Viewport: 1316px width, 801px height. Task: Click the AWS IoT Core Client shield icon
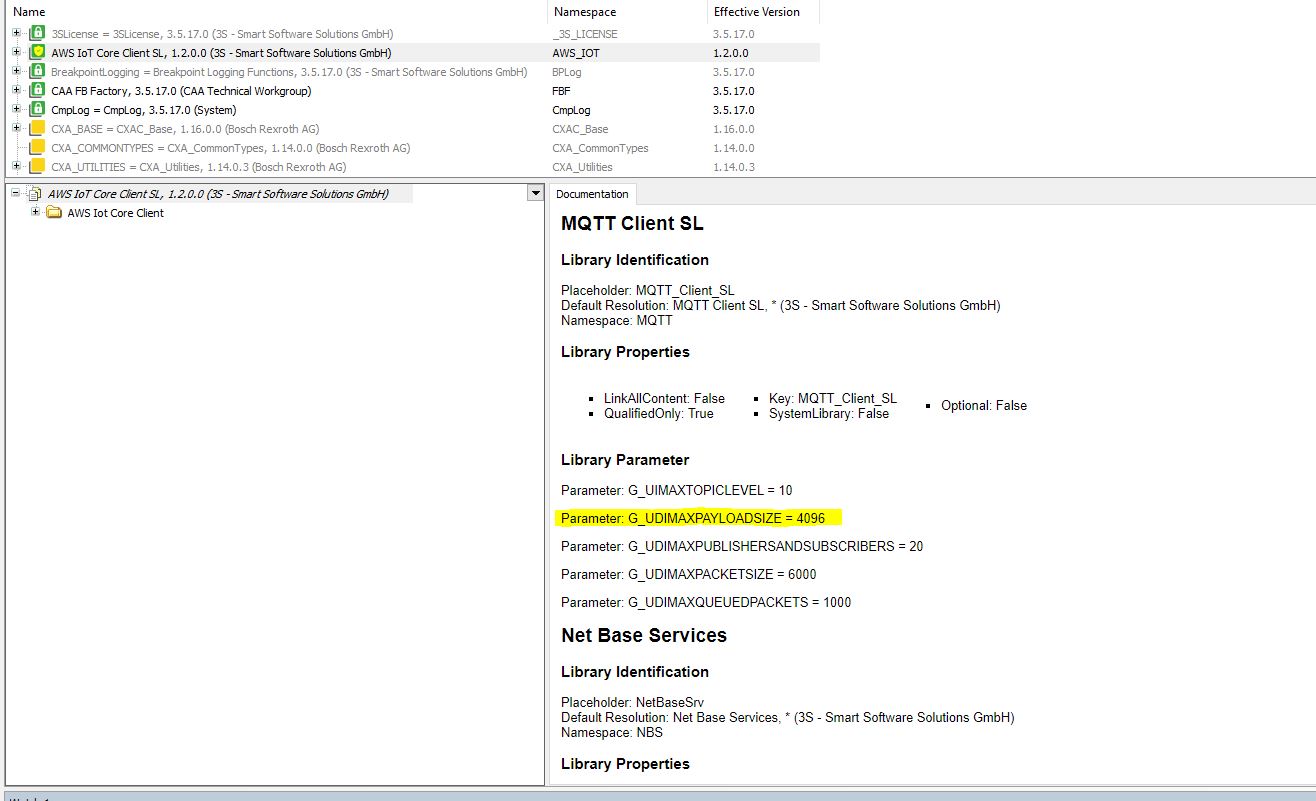click(38, 53)
